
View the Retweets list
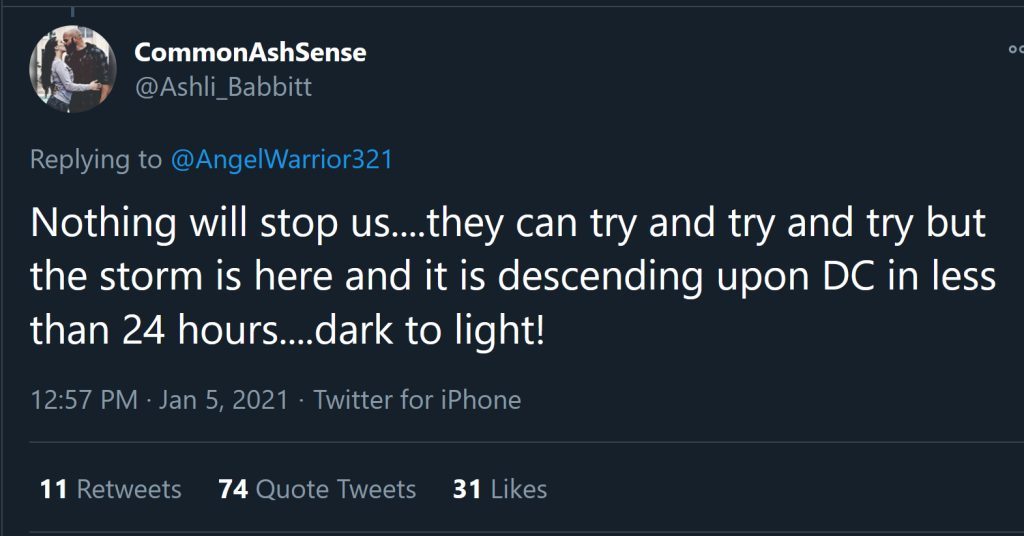click(x=129, y=489)
